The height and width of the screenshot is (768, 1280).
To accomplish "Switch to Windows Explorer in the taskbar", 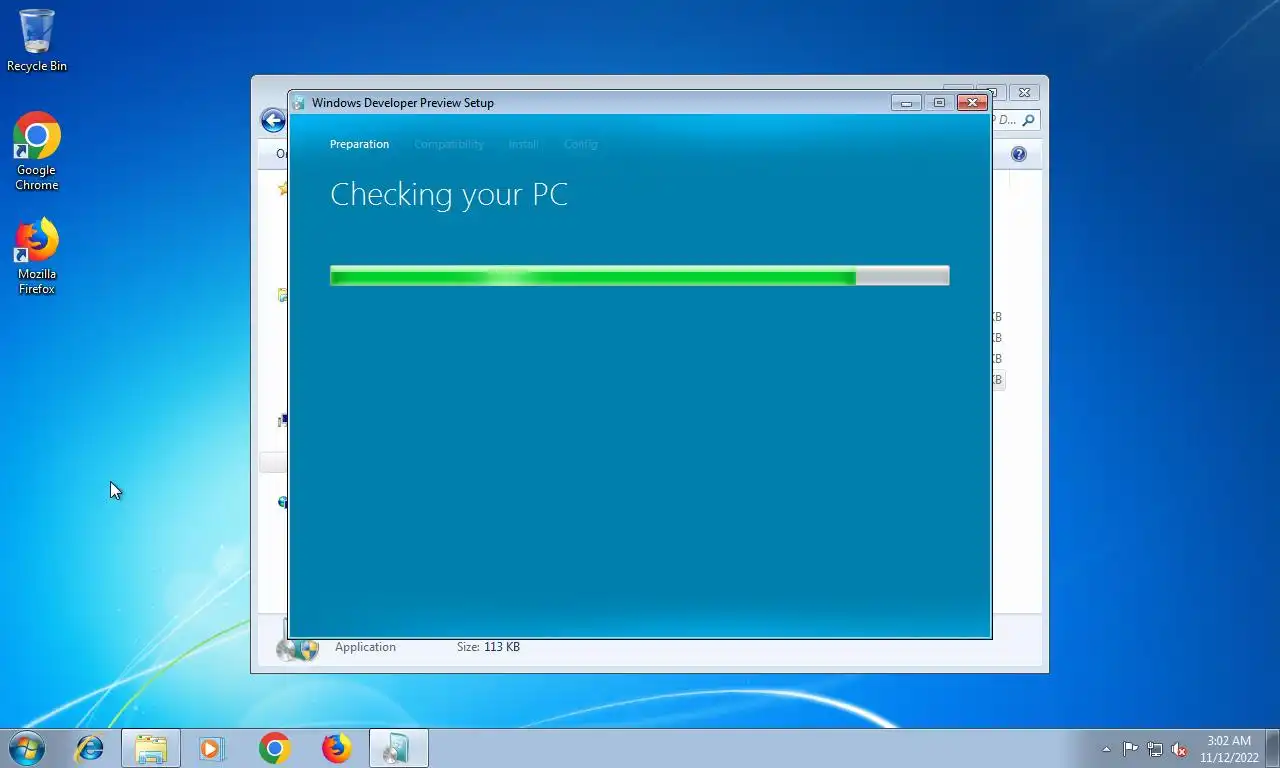I will pos(151,748).
